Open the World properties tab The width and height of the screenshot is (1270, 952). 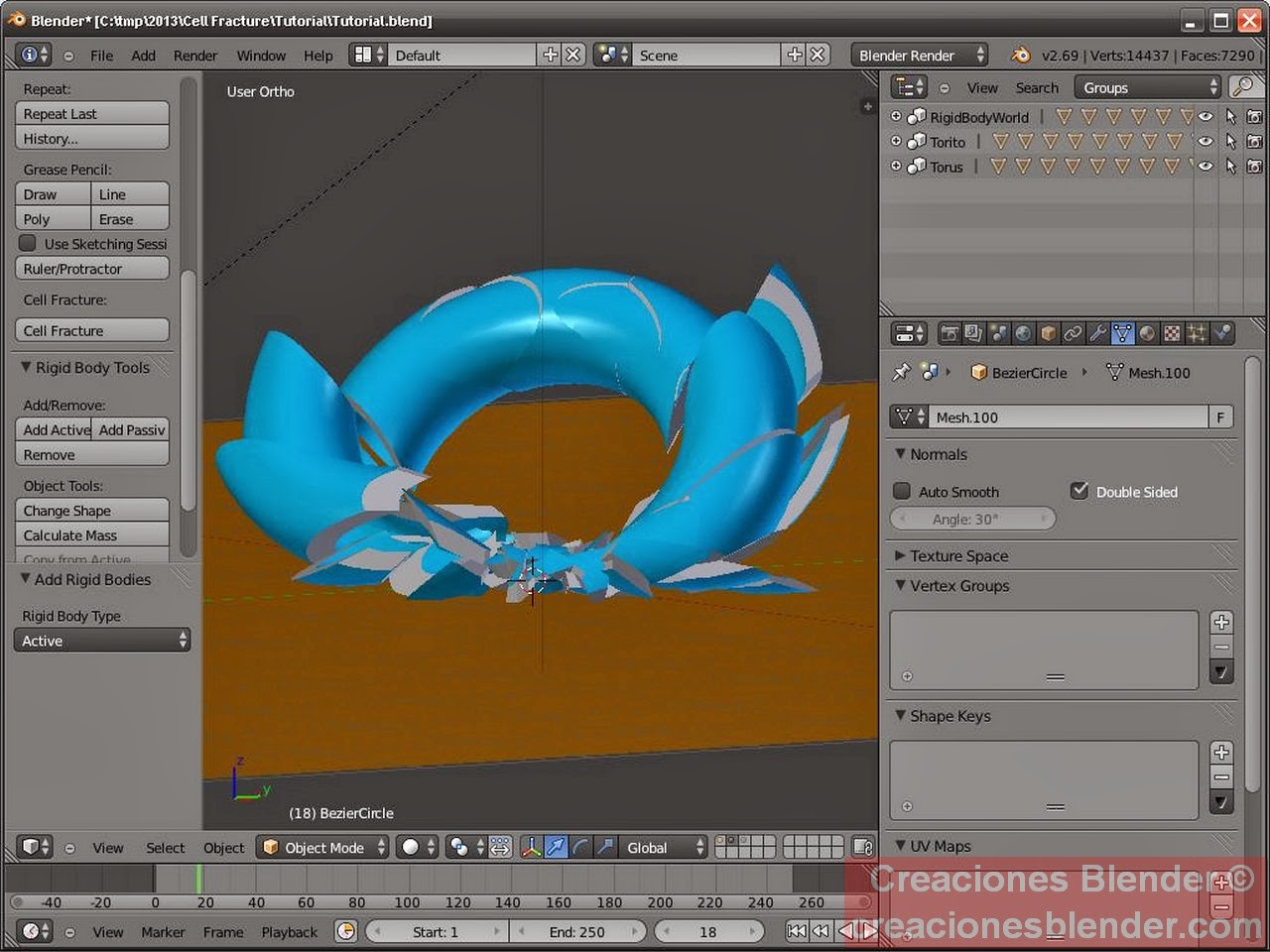1023,333
